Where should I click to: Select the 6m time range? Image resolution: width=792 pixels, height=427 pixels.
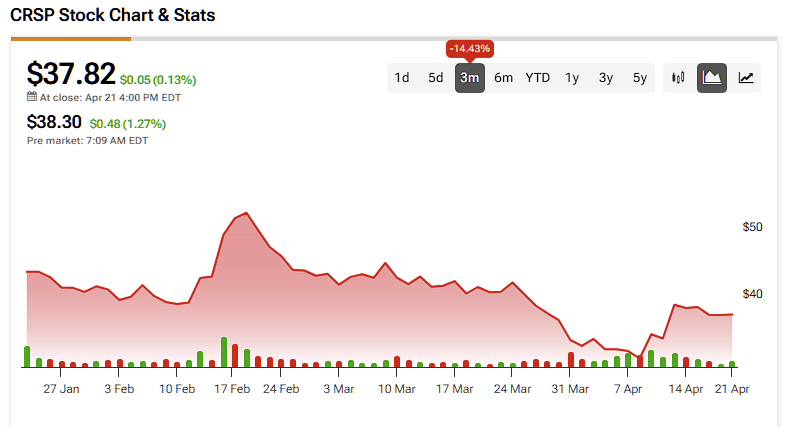[x=503, y=78]
